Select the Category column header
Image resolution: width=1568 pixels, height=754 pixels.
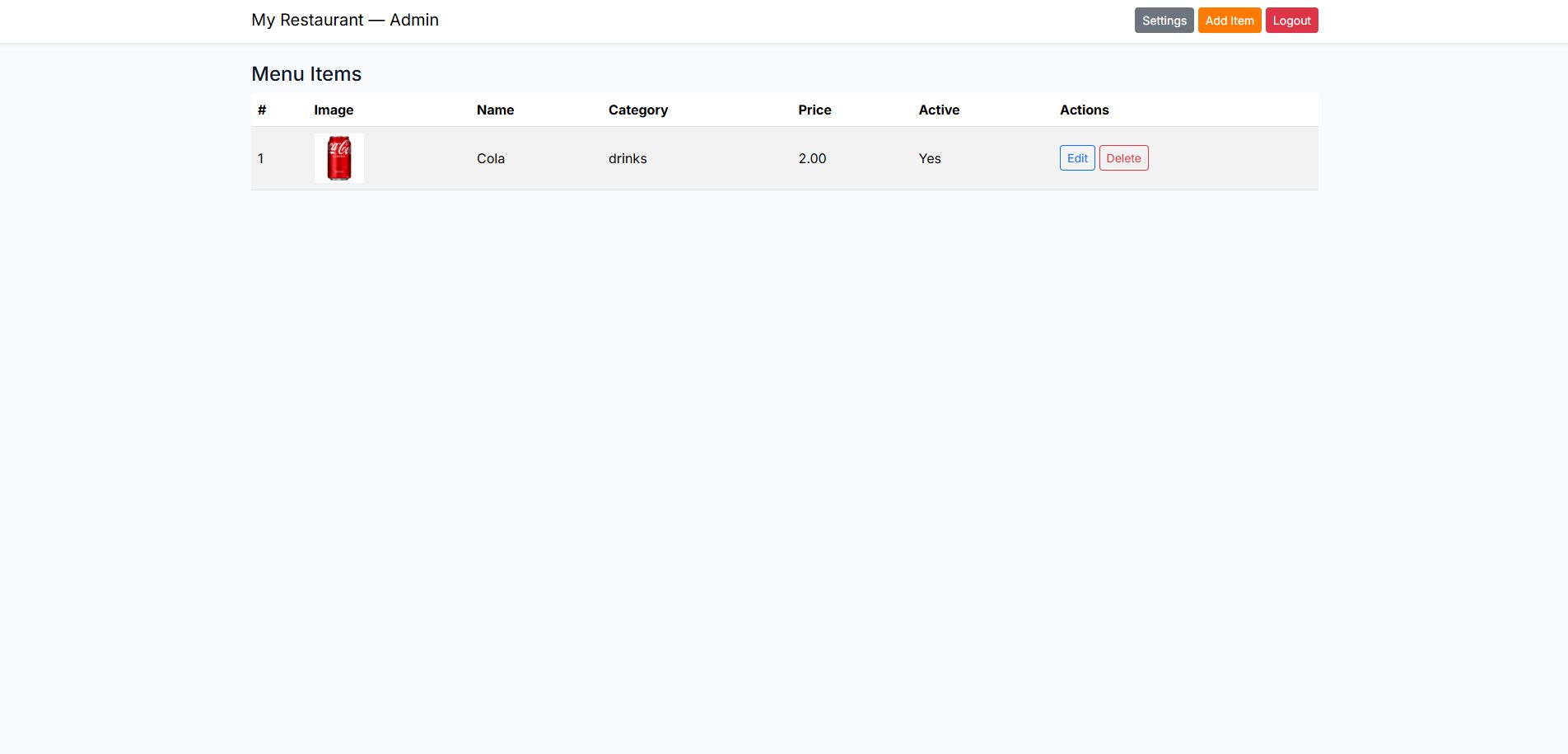point(638,110)
